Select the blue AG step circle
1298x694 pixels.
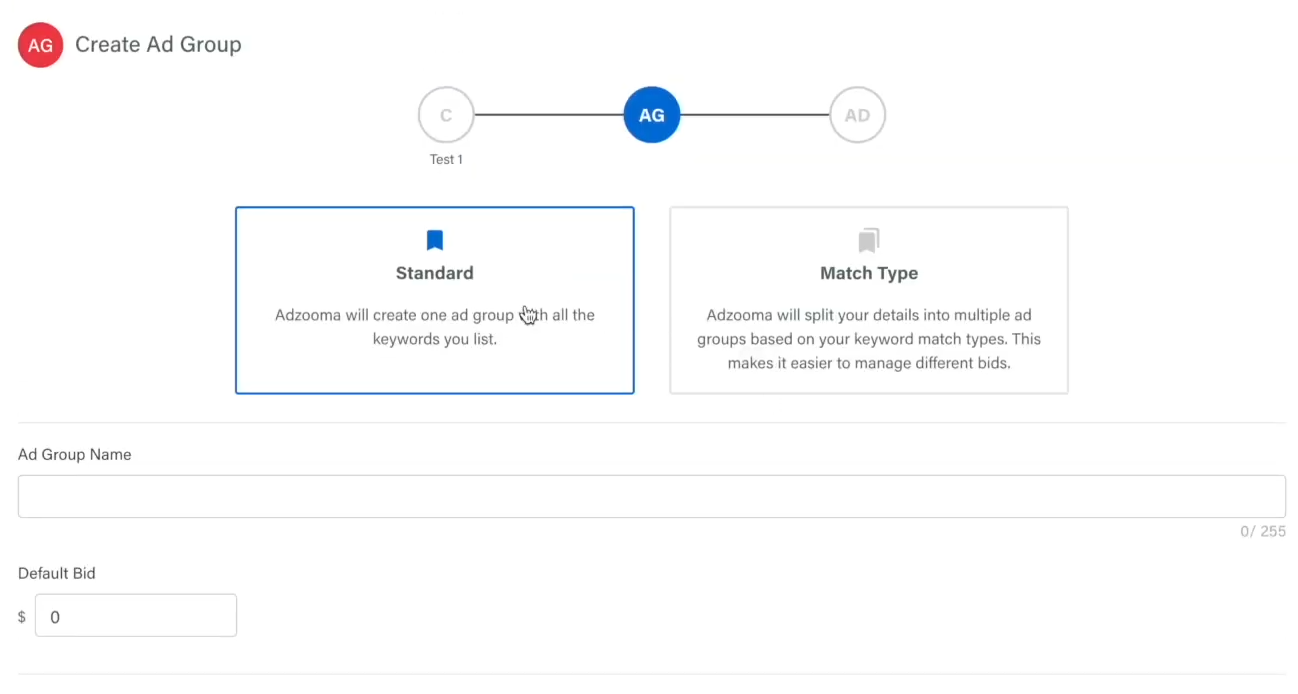(x=652, y=115)
